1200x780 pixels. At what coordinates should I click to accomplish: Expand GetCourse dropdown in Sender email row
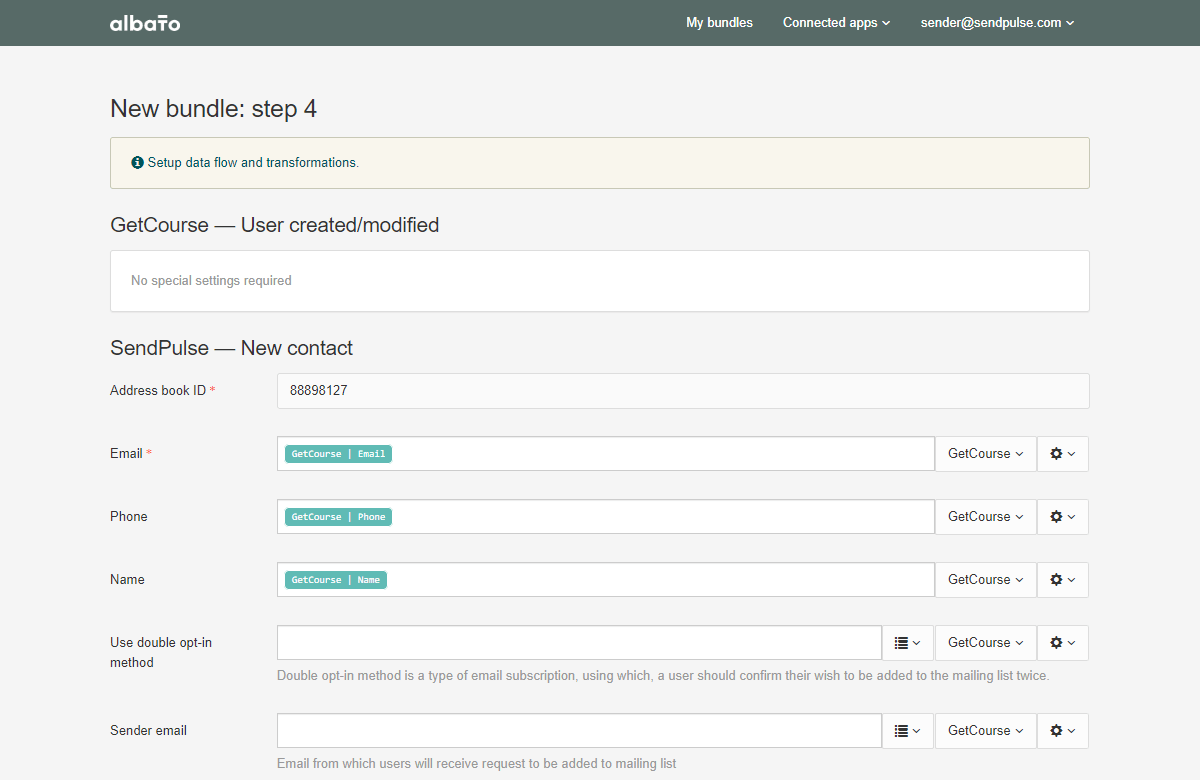point(985,731)
